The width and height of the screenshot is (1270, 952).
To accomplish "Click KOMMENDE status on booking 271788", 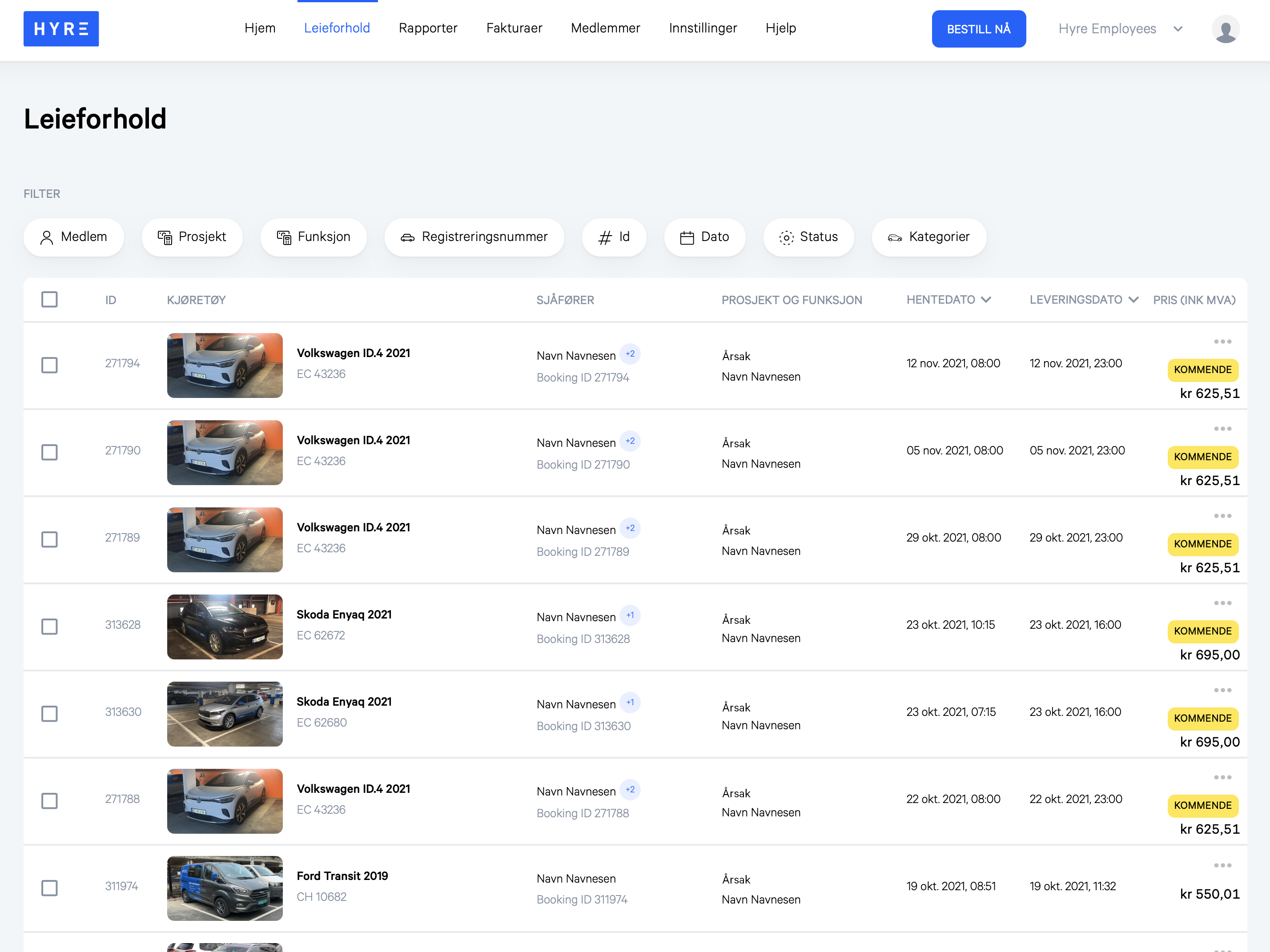I will (x=1202, y=806).
